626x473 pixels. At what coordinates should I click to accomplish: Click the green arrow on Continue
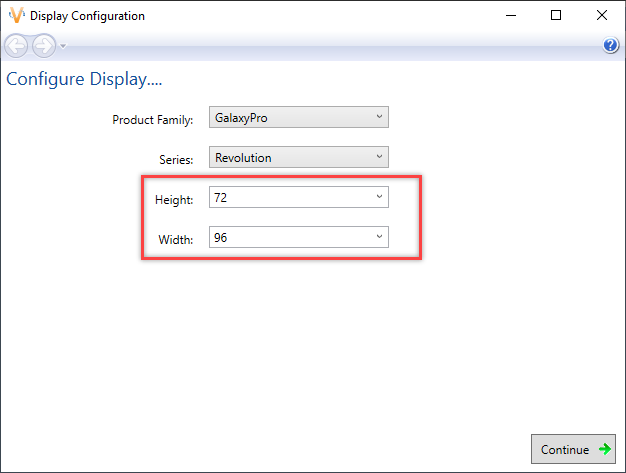pyautogui.click(x=603, y=449)
